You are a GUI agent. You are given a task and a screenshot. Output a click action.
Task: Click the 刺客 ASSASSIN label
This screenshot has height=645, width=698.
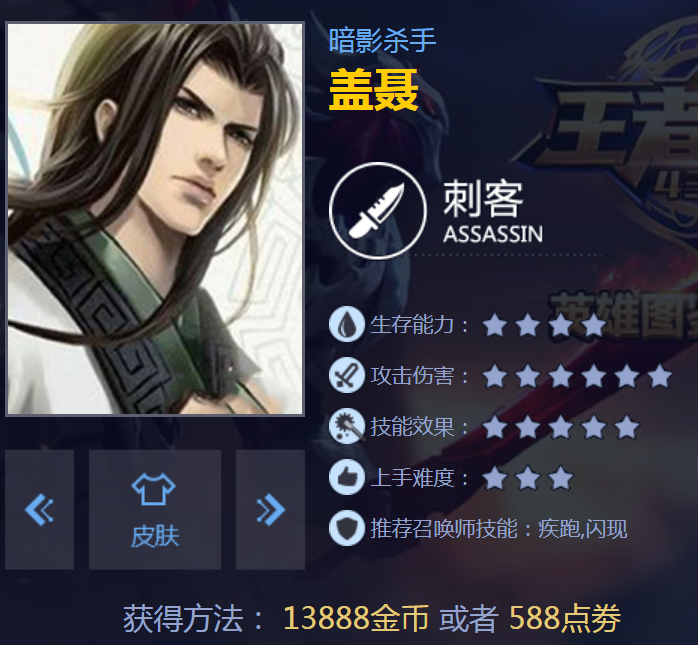(493, 211)
